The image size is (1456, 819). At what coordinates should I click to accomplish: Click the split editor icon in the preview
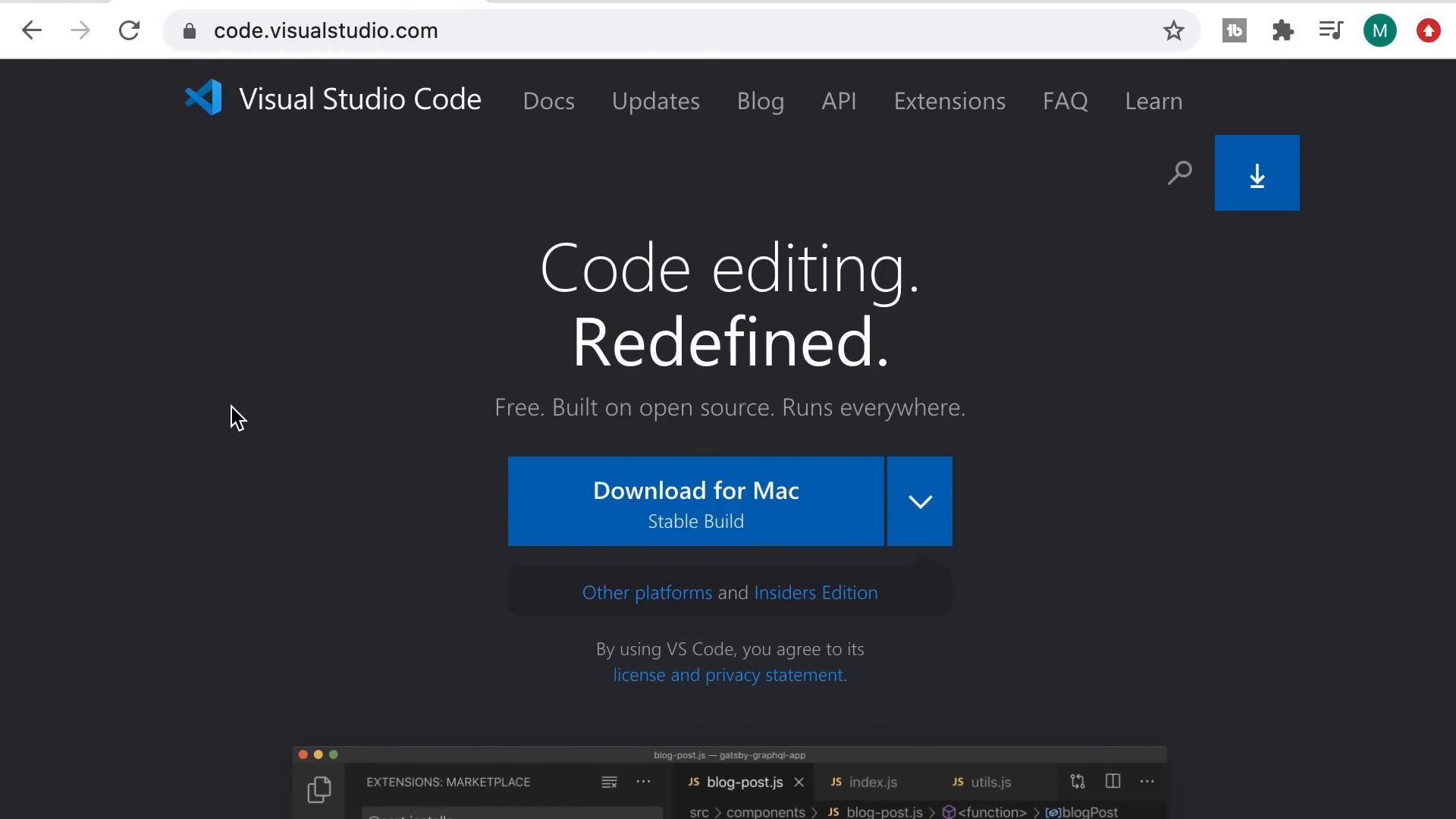click(1112, 781)
